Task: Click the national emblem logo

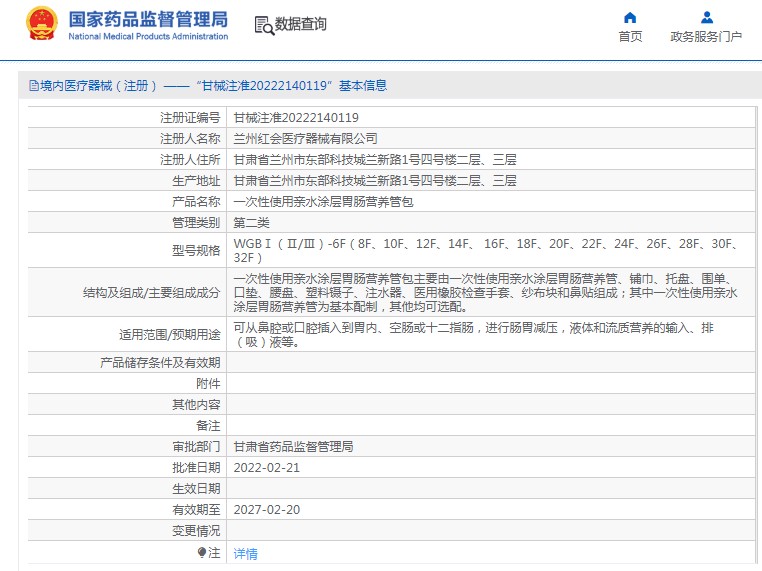Action: (42, 23)
